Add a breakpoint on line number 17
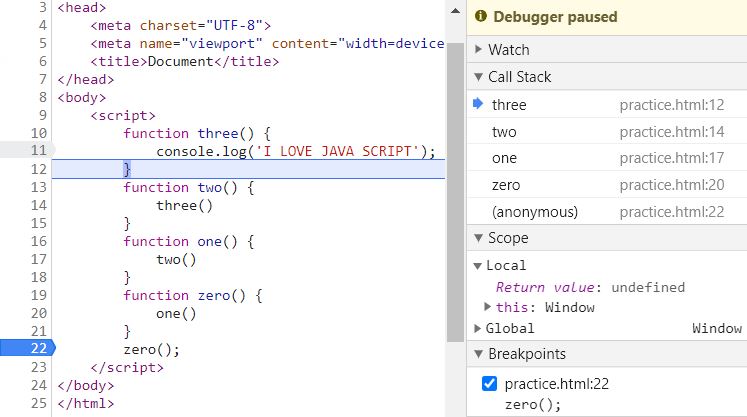Screen dimensions: 747x417 39,259
